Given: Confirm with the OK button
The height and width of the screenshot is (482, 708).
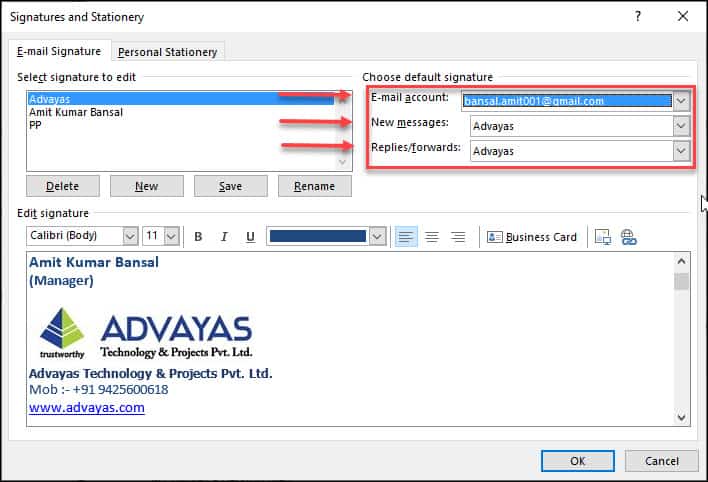Looking at the screenshot, I should [x=578, y=461].
